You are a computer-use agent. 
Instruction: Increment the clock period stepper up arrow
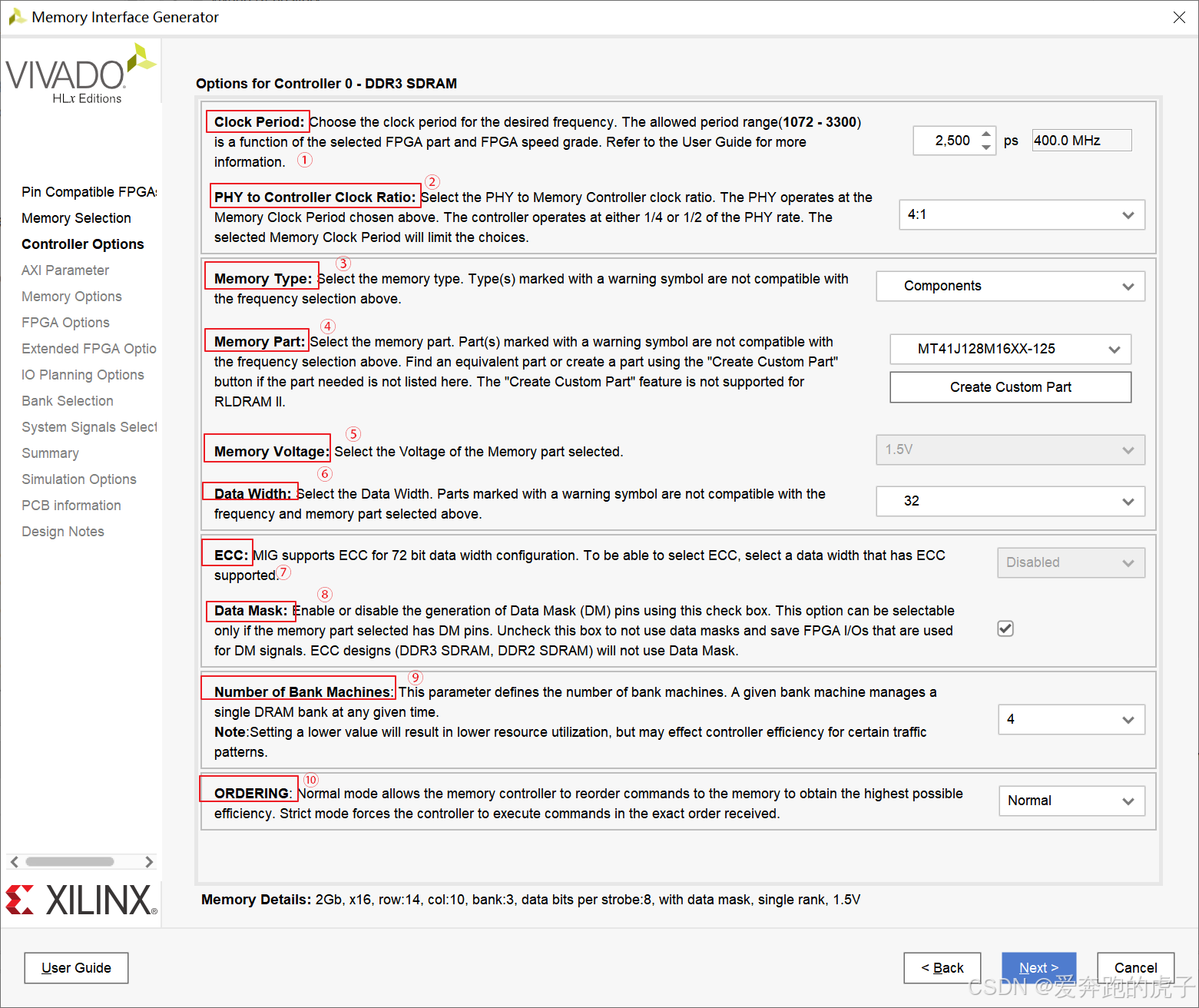click(986, 134)
